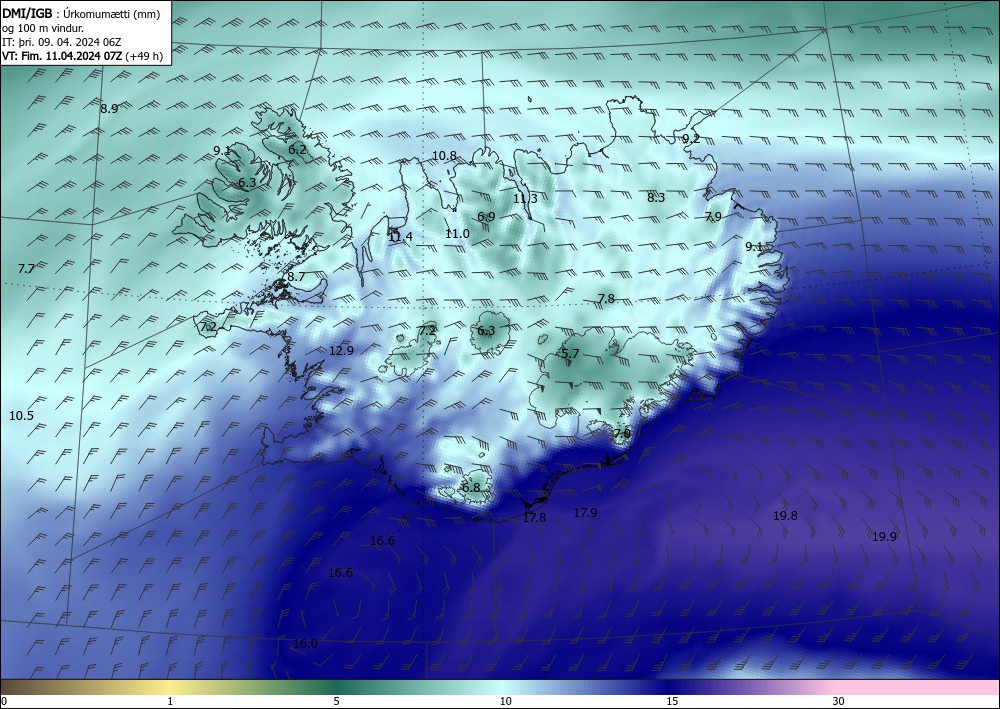Viewport: 1000px width, 709px height.
Task: Click the 19.9 value label
Action: click(x=884, y=537)
